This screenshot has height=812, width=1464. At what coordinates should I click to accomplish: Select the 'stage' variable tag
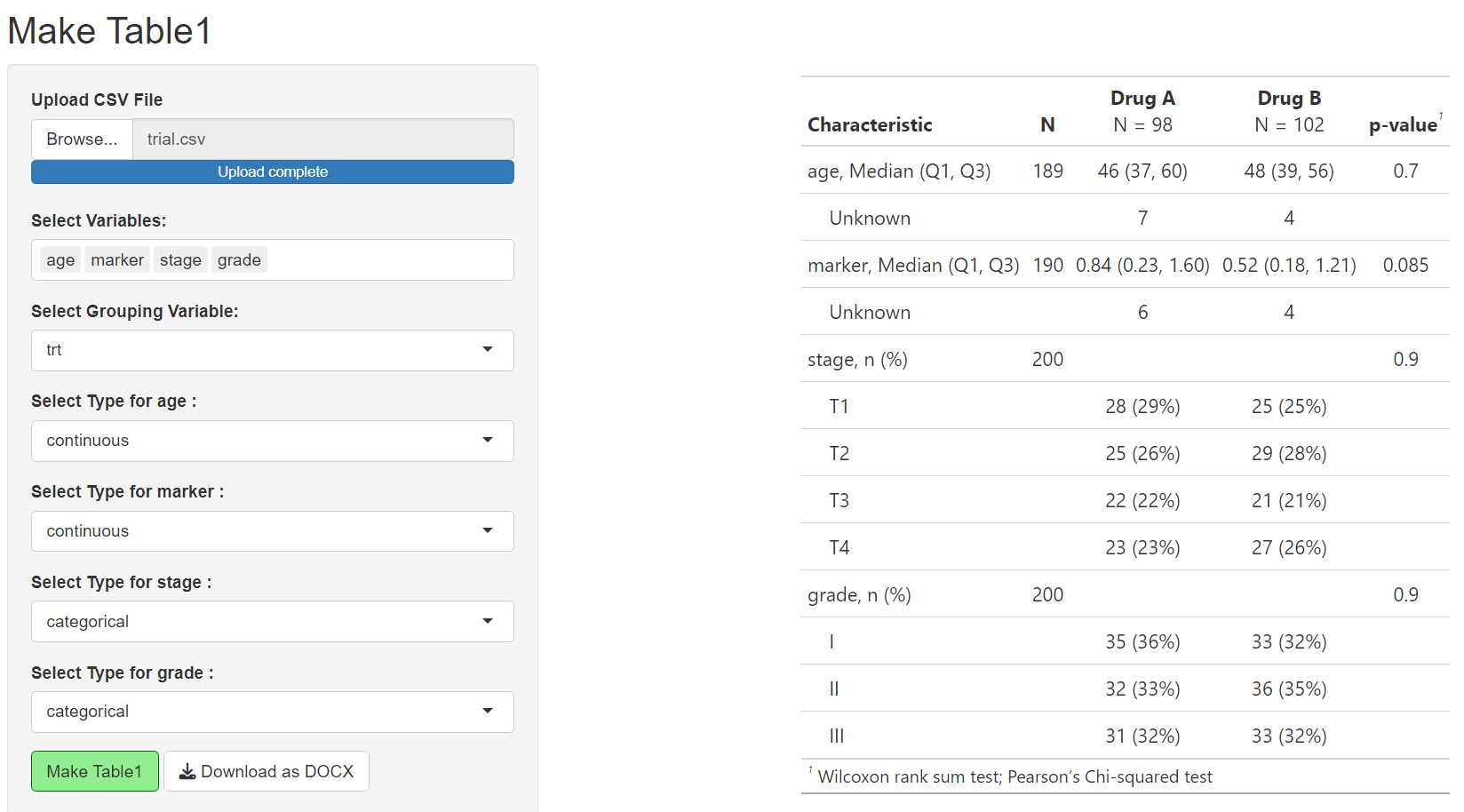[x=180, y=260]
